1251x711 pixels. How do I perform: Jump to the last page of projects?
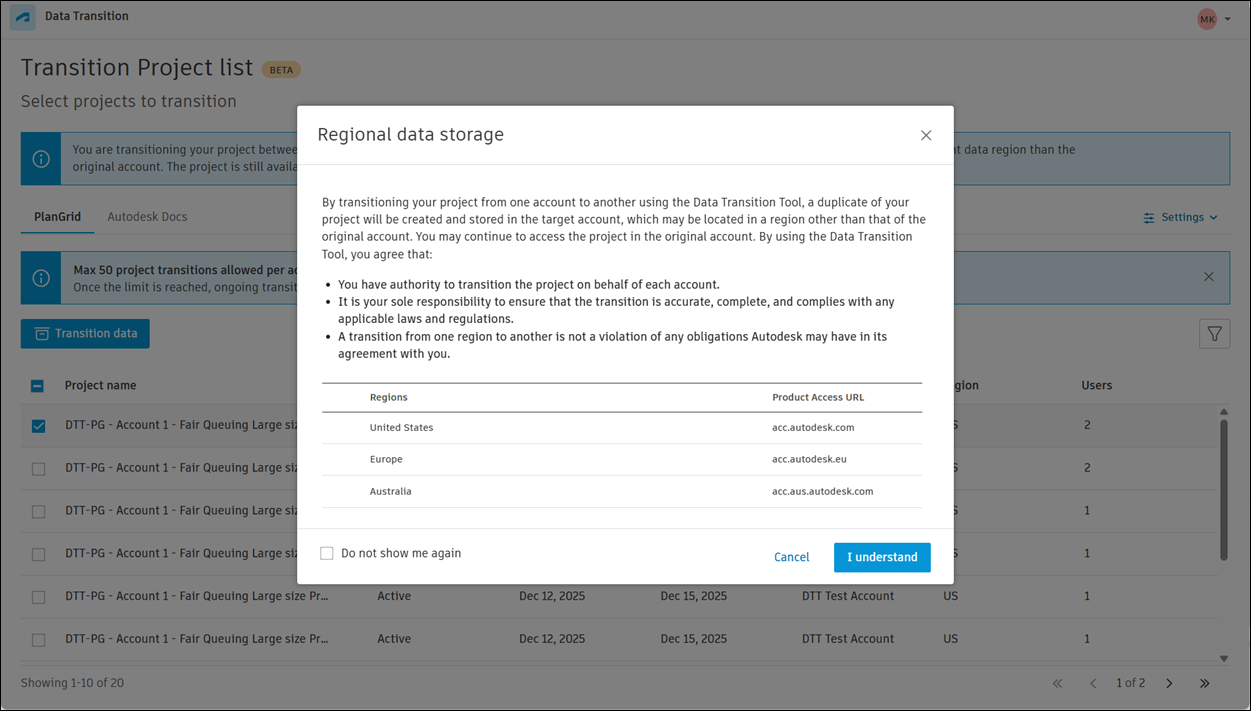[1205, 683]
